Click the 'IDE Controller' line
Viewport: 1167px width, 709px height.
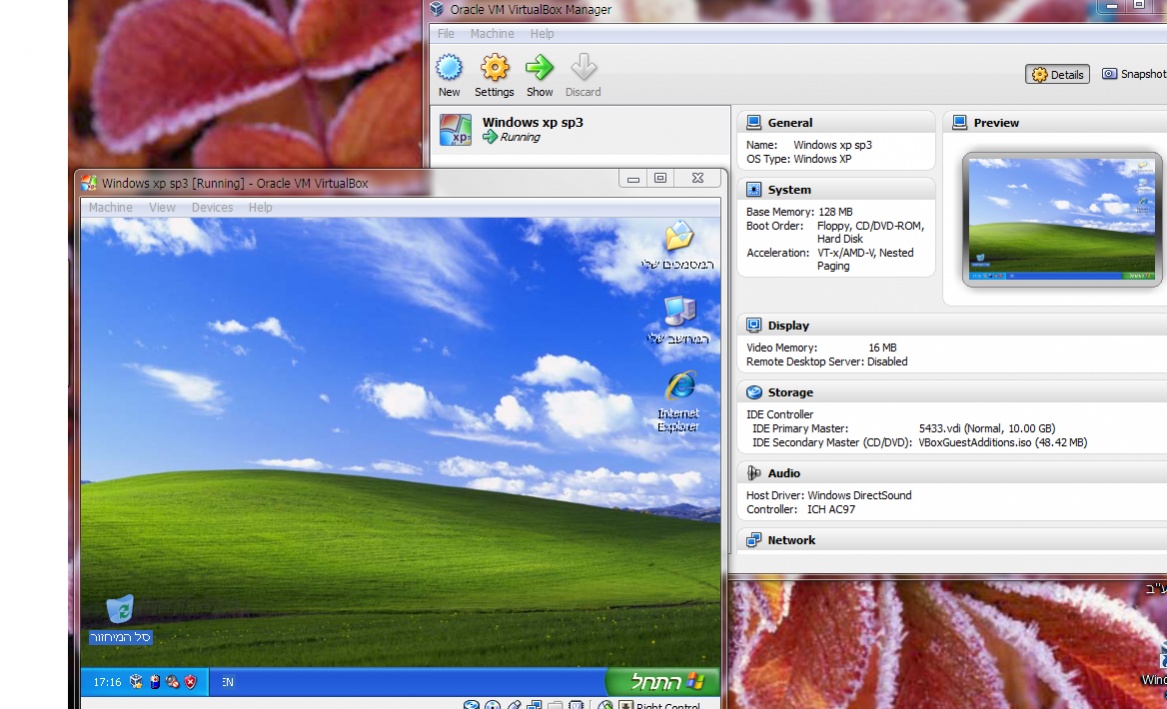point(779,414)
